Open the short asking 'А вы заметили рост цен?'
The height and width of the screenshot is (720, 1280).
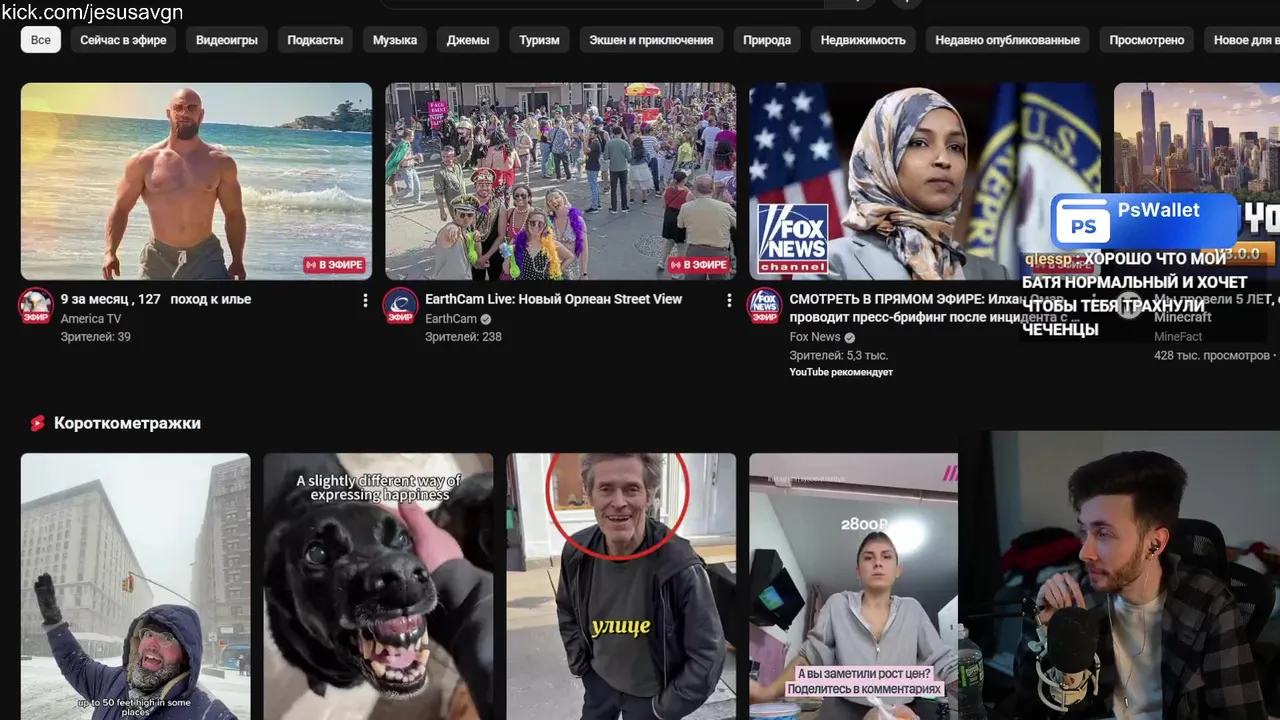(x=854, y=586)
